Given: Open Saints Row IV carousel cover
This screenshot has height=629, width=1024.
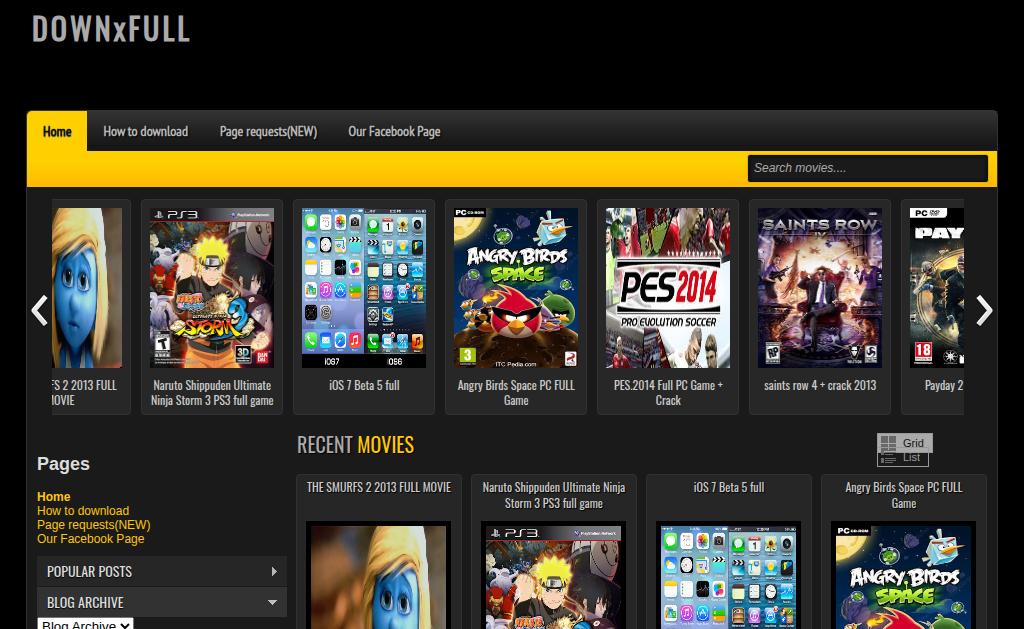Looking at the screenshot, I should (820, 288).
